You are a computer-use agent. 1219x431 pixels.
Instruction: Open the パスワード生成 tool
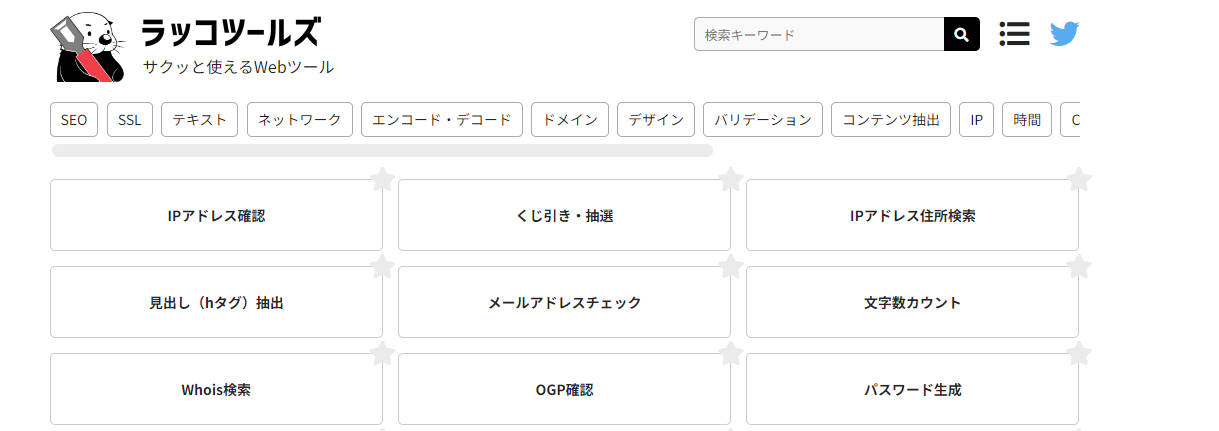pos(912,389)
